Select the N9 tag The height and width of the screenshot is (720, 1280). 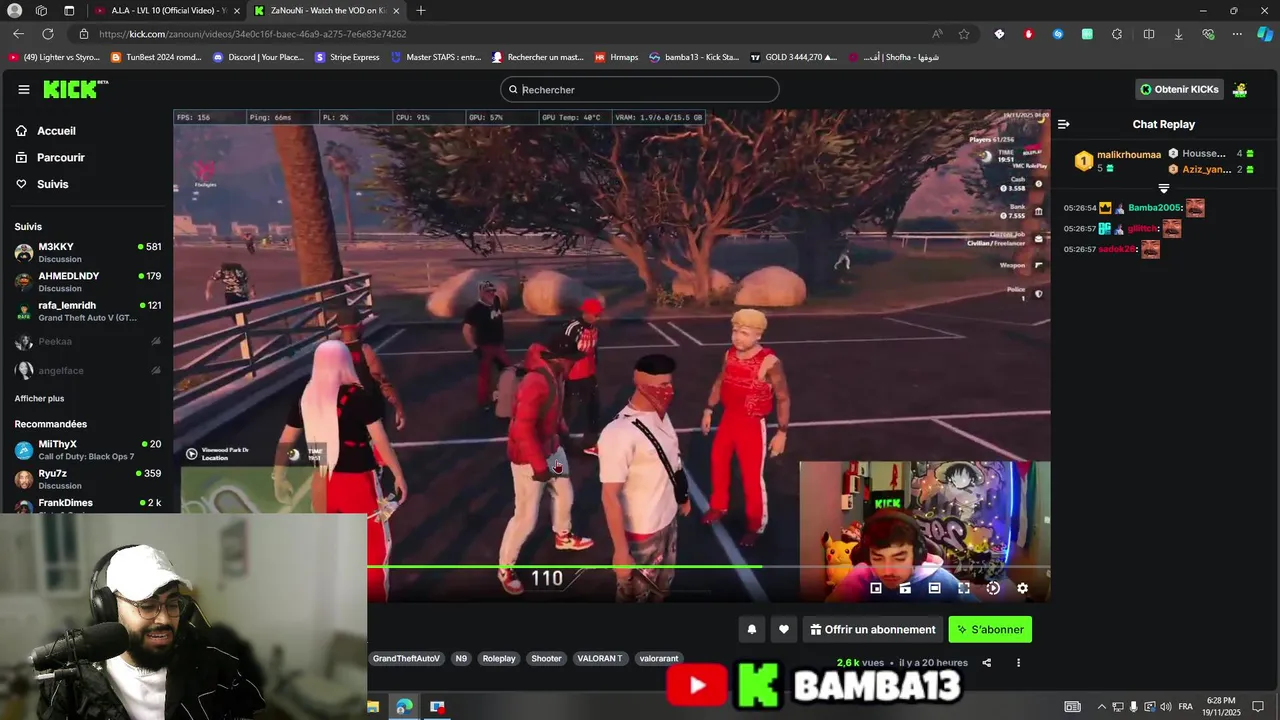[461, 658]
